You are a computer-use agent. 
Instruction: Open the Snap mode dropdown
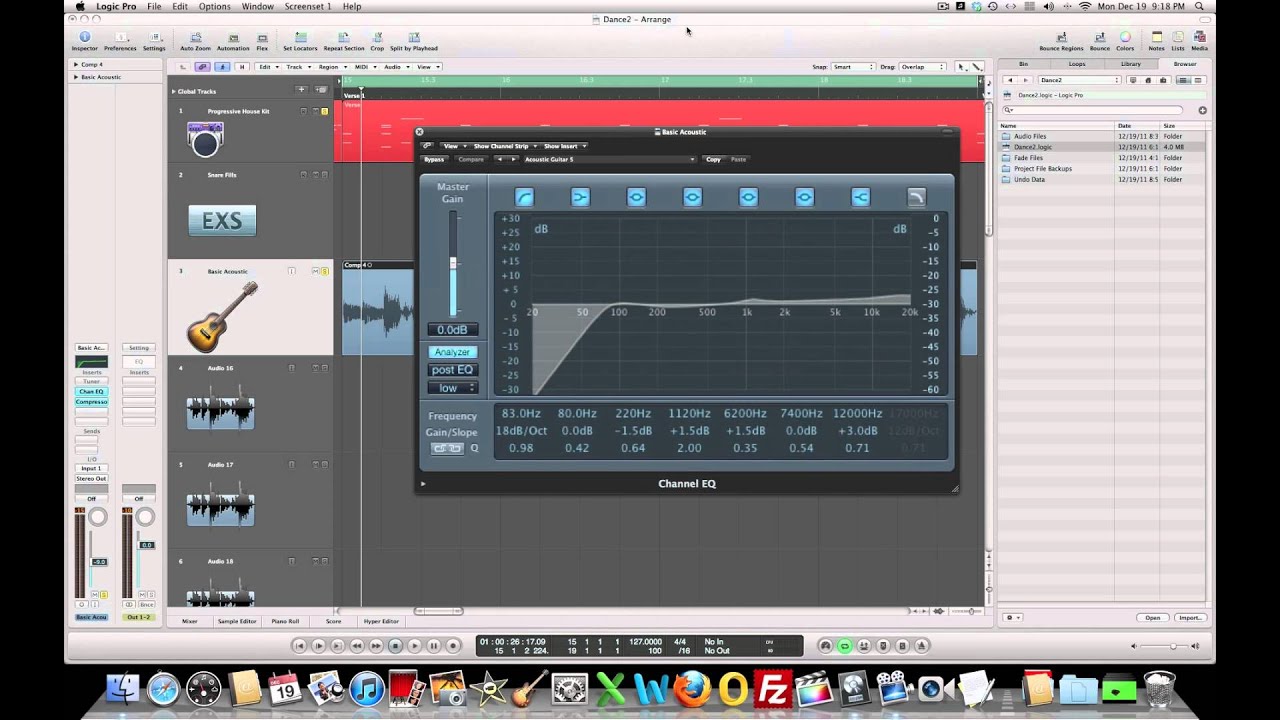coord(853,67)
